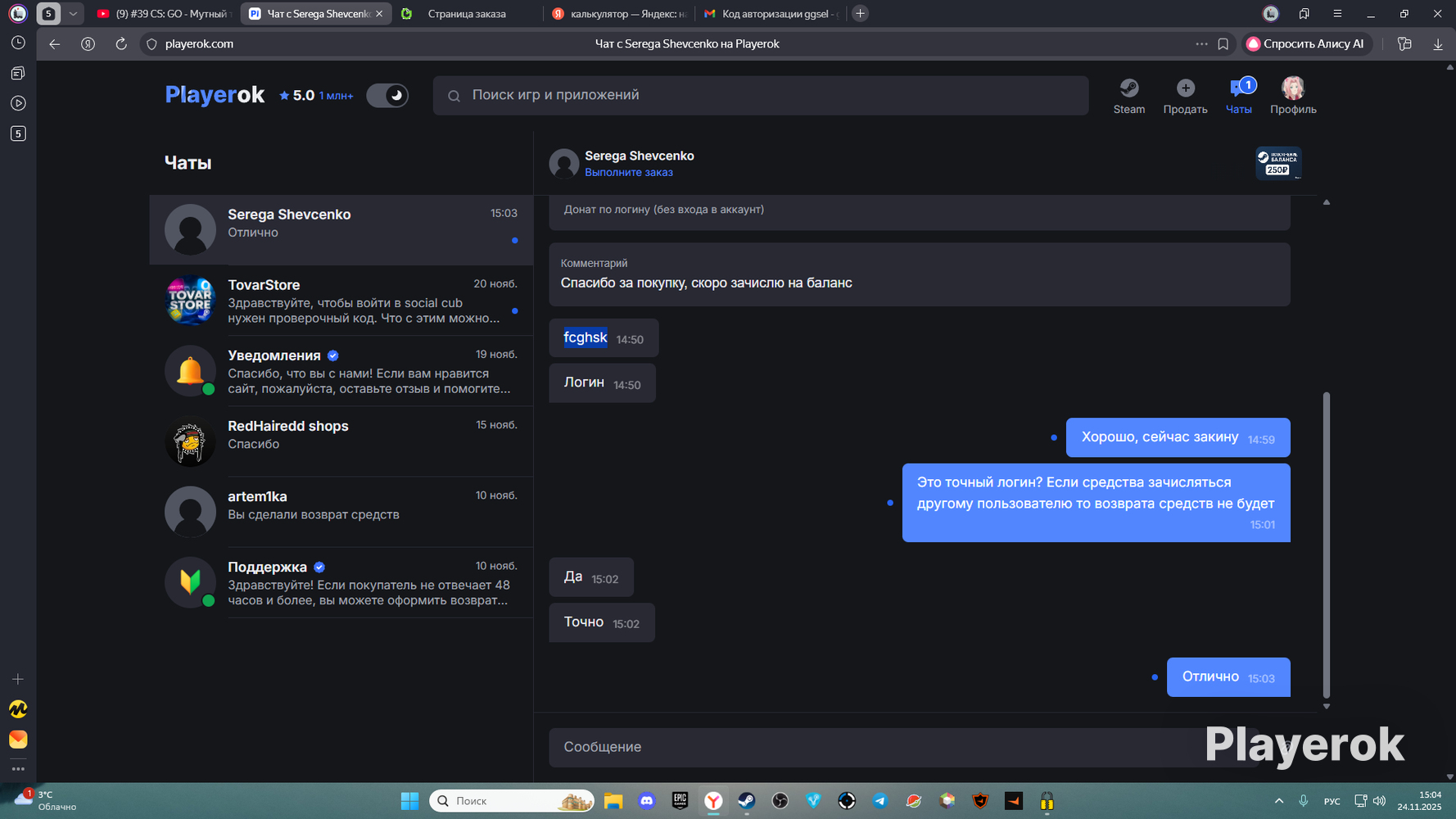The width and height of the screenshot is (1456, 819).
Task: Go back to the previous page
Action: (x=54, y=44)
